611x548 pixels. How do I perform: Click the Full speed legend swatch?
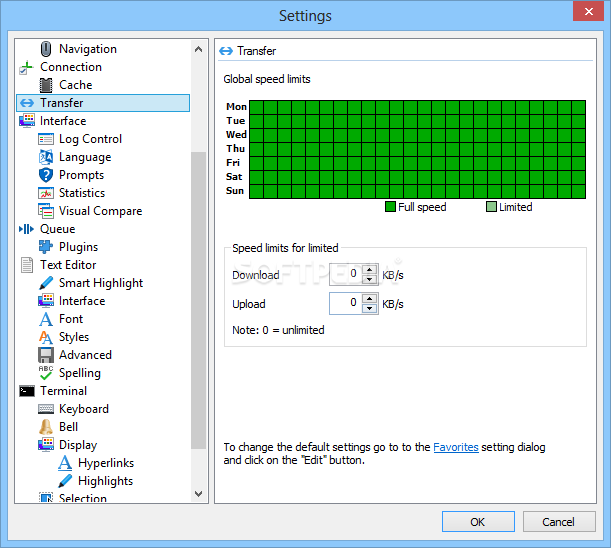click(390, 207)
